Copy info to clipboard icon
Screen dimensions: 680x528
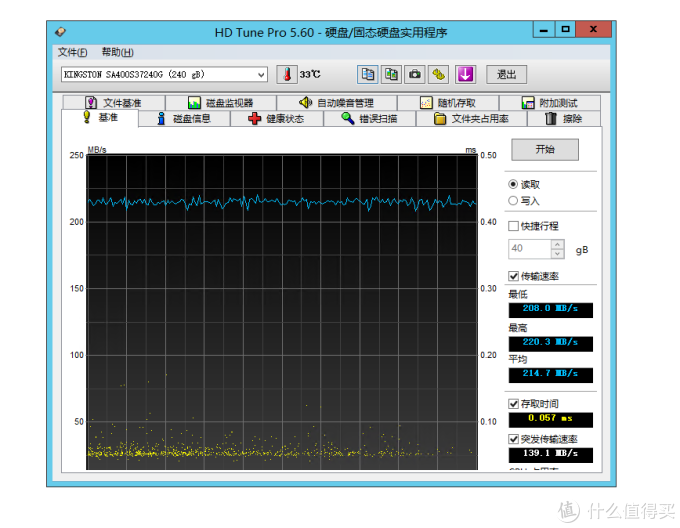coord(367,75)
